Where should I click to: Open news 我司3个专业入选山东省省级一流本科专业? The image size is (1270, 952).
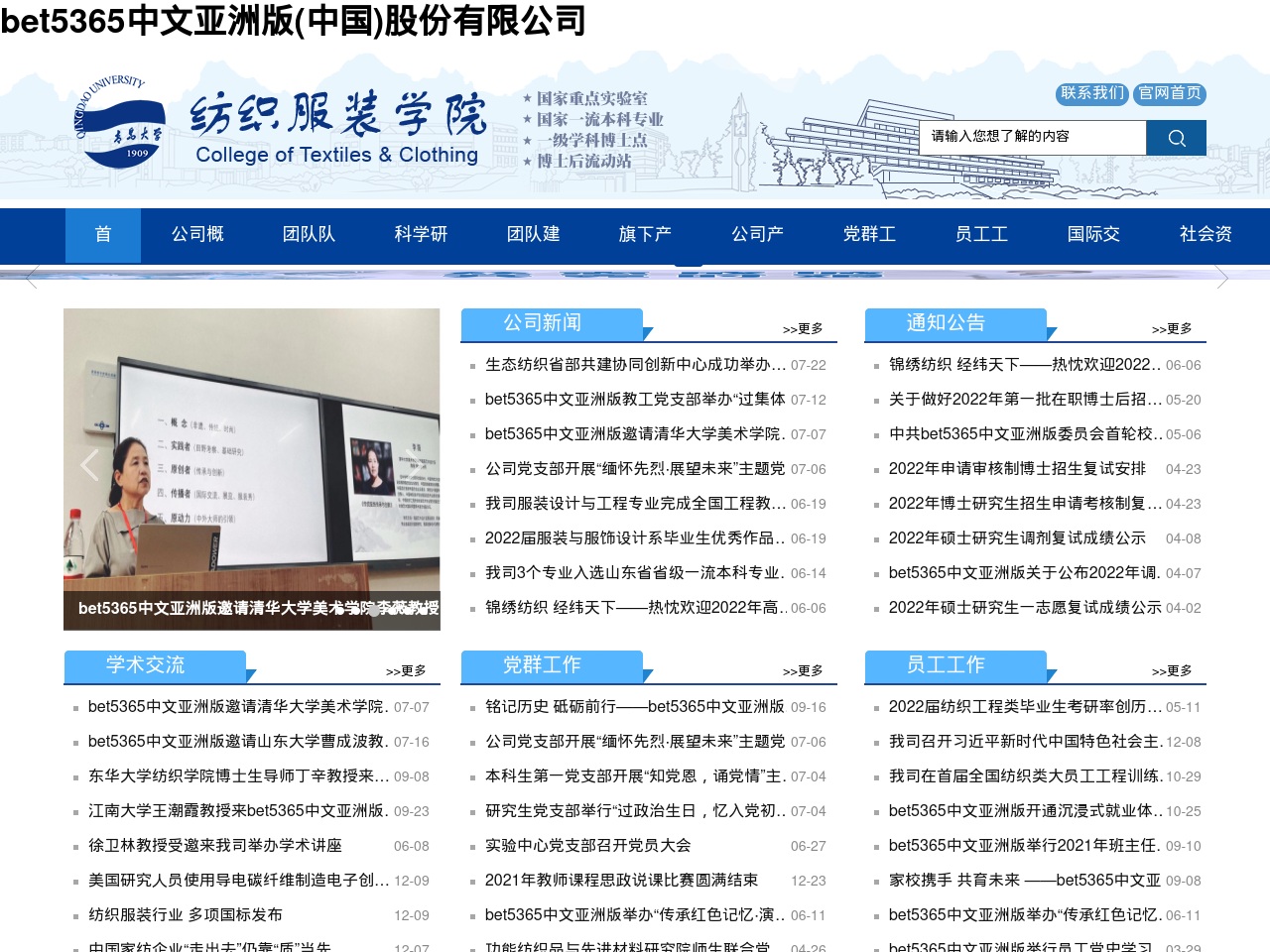(x=635, y=573)
